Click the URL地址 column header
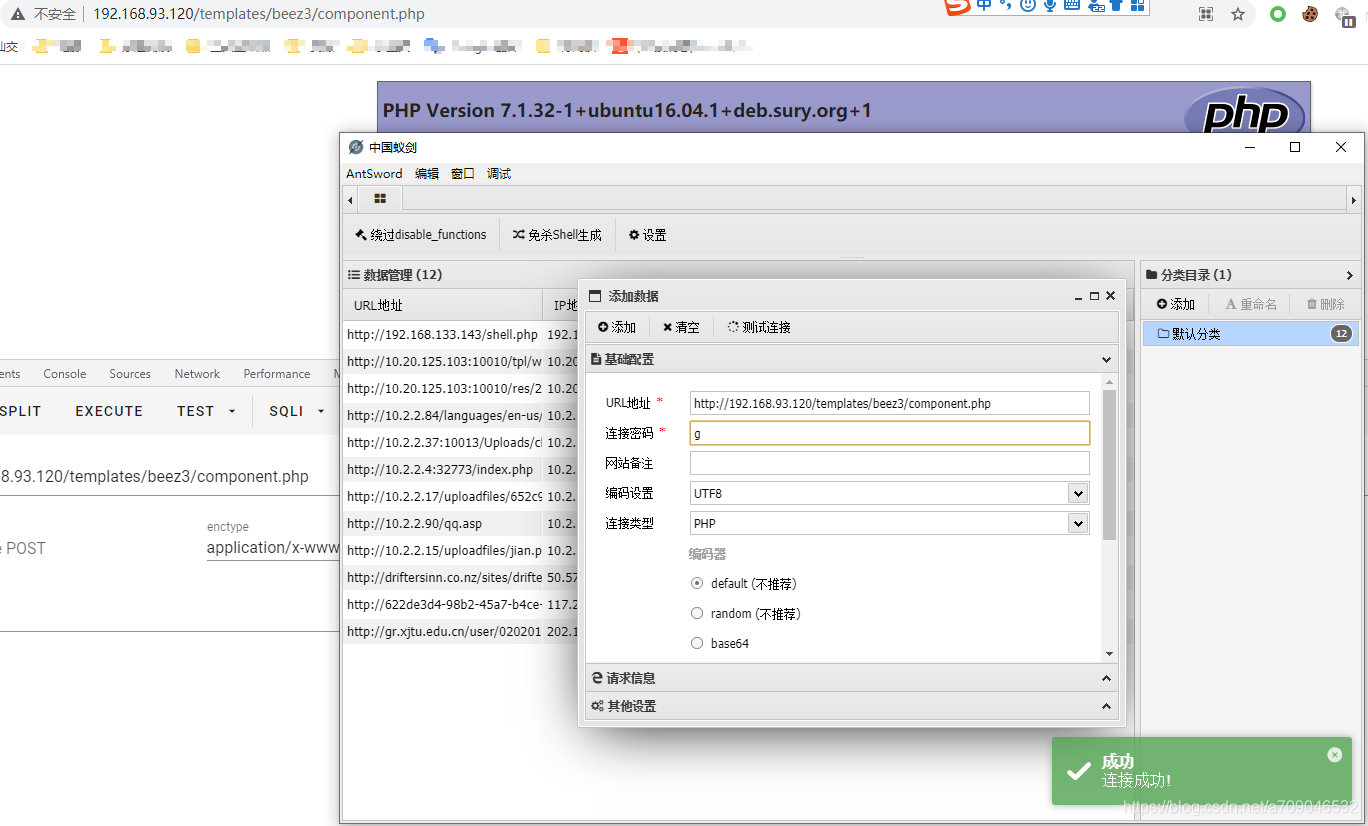1368x826 pixels. (442, 305)
